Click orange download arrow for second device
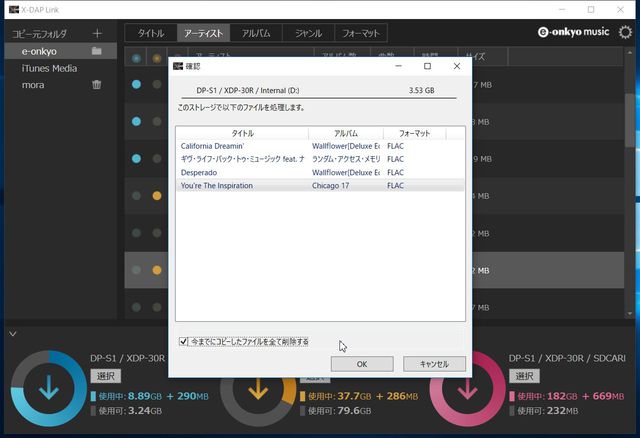The height and width of the screenshot is (438, 640). (258, 388)
